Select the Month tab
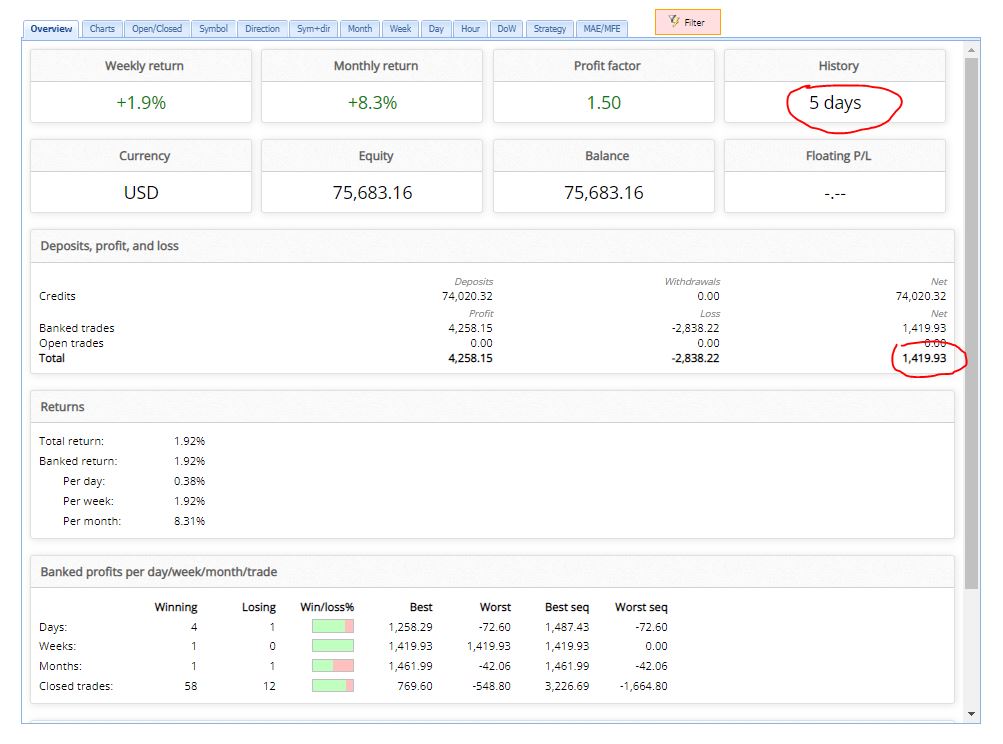 360,29
